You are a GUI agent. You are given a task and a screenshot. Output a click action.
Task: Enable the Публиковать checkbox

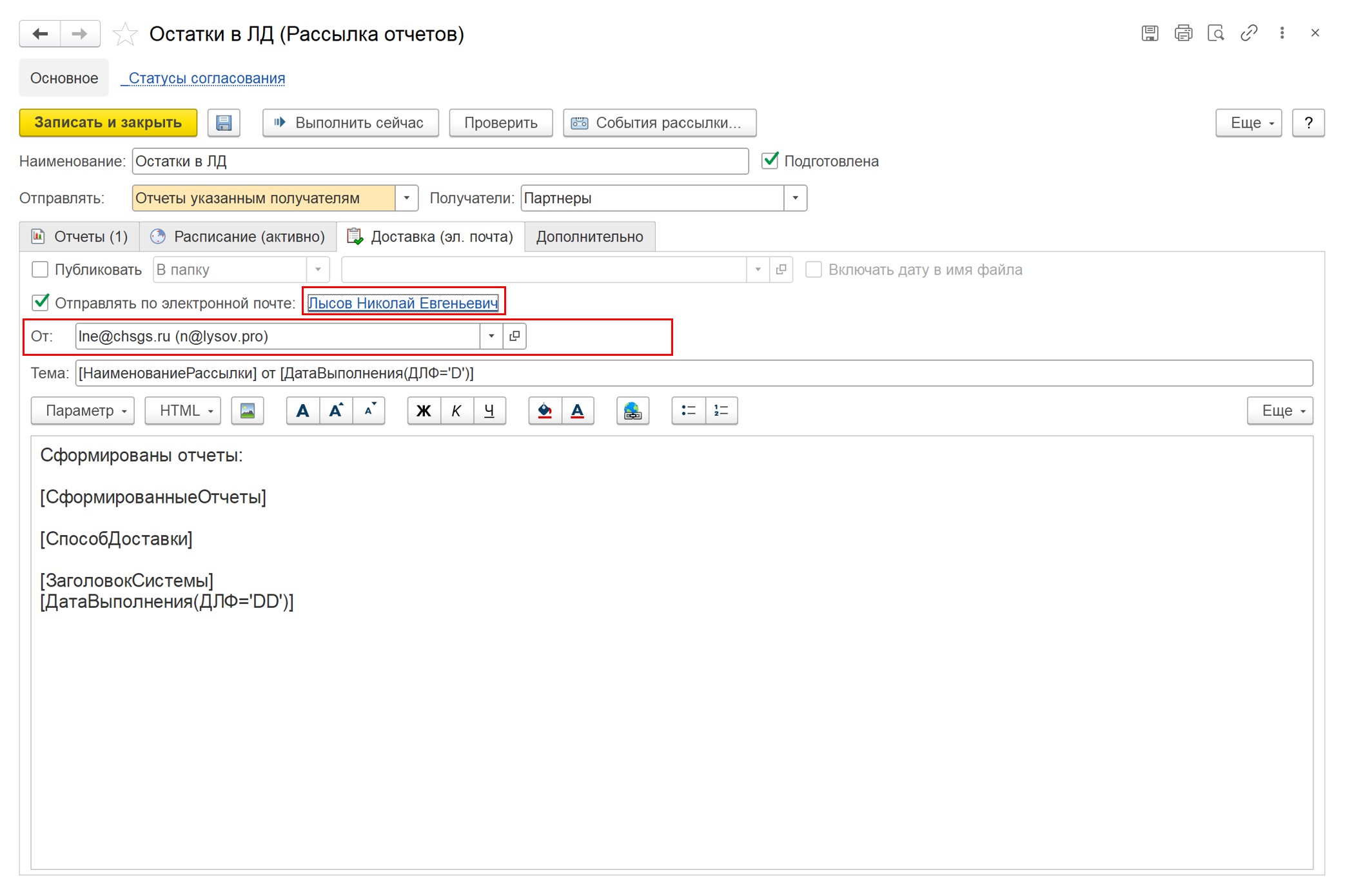pyautogui.click(x=40, y=269)
